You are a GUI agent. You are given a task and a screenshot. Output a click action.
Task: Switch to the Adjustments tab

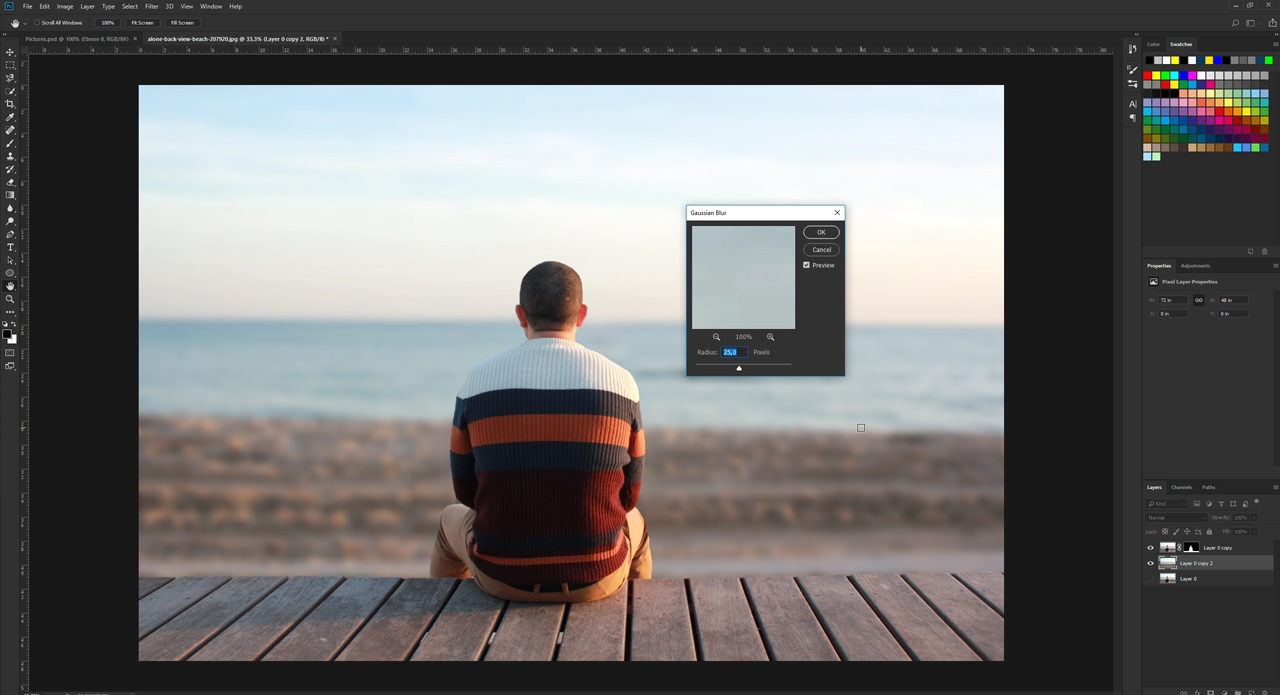[1195, 266]
